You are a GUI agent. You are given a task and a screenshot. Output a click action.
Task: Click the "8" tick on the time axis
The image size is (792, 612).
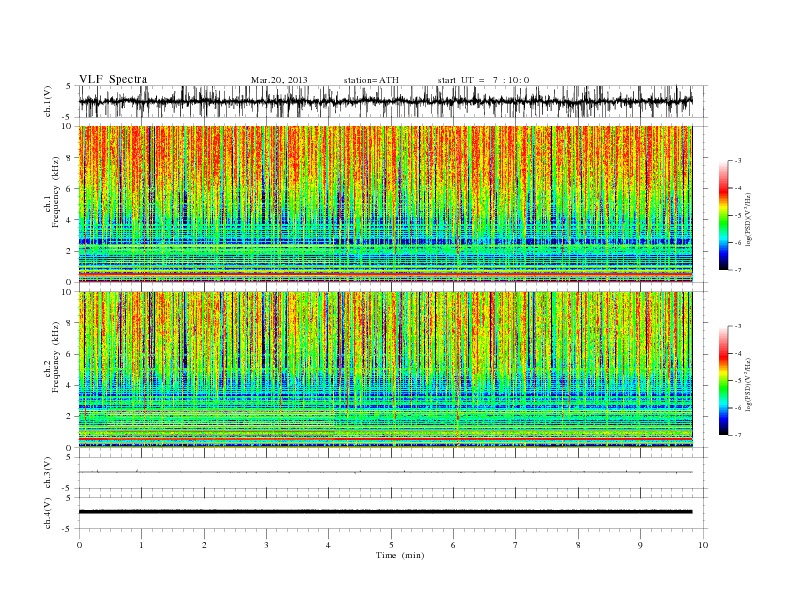tap(578, 545)
